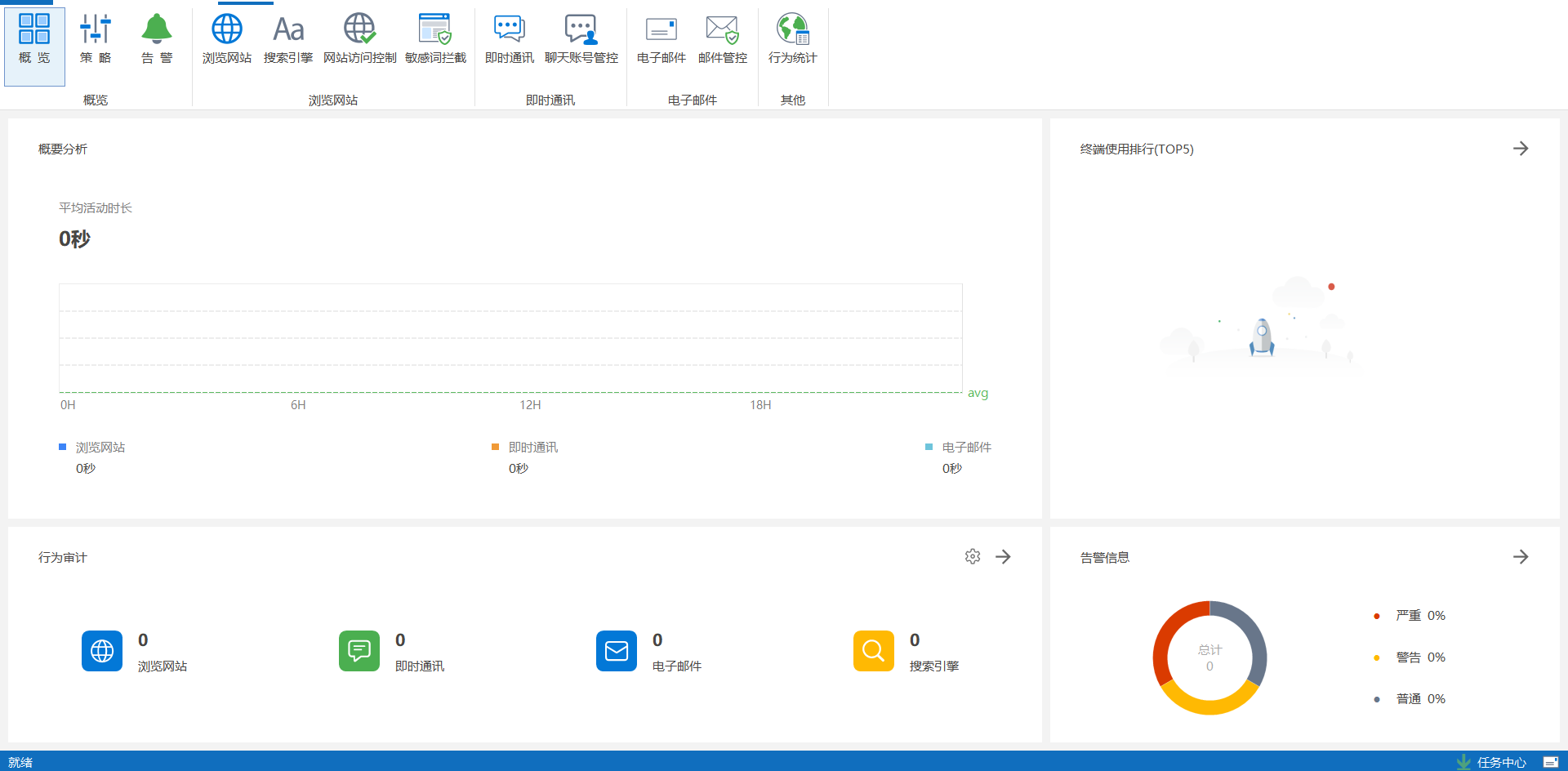
Task: Expand 告警信息 panel via arrow
Action: click(1521, 557)
